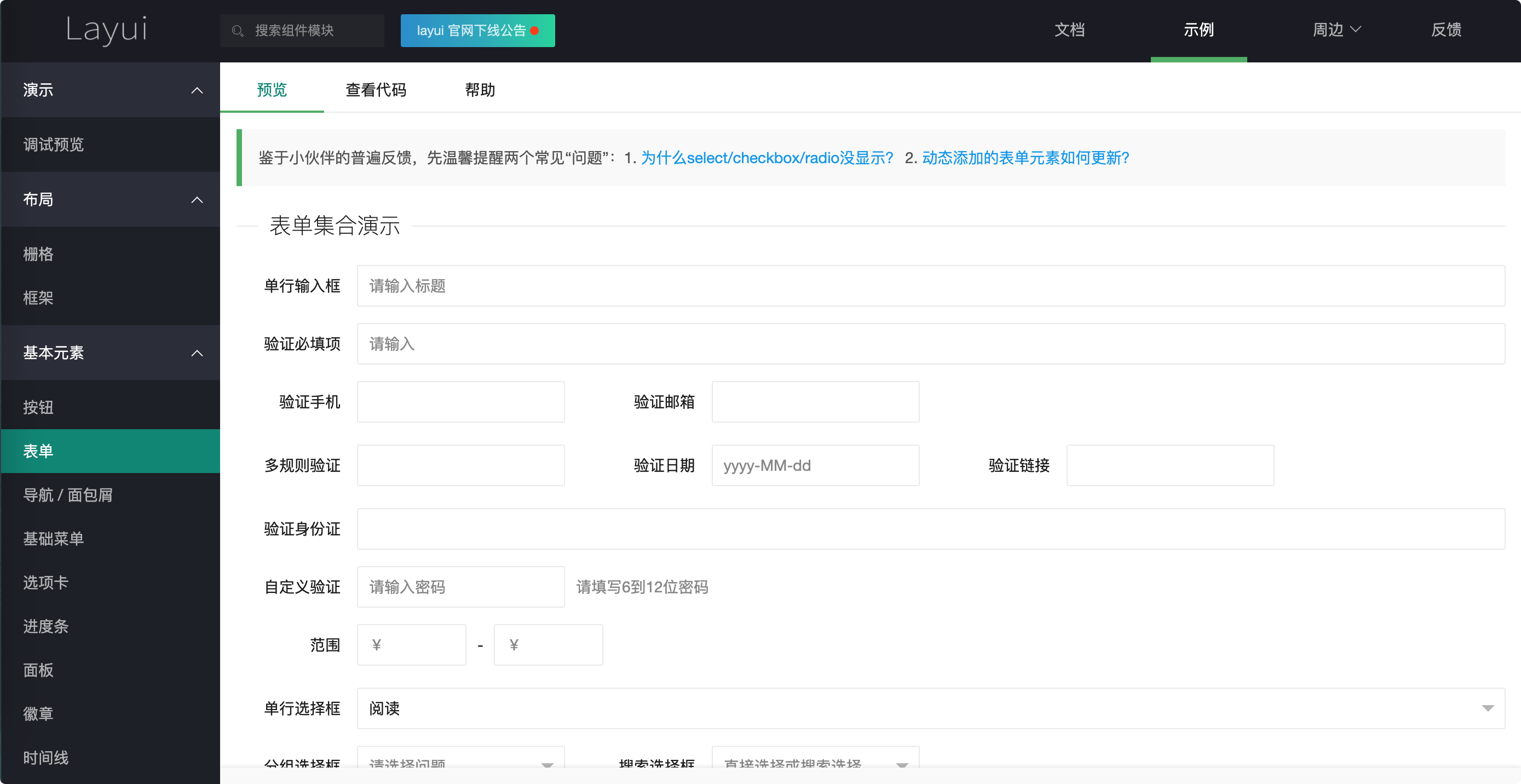Open 框架 in the sidebar
Viewport: 1521px width, 784px height.
pos(111,297)
